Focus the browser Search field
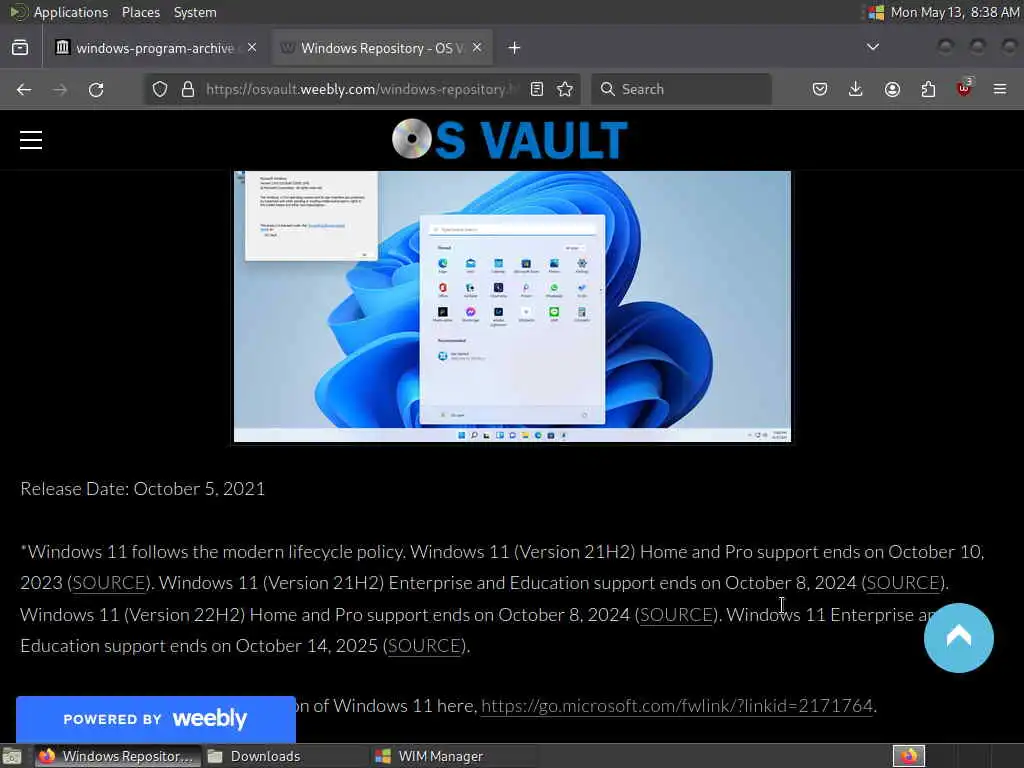Image resolution: width=1024 pixels, height=768 pixels. pos(681,89)
